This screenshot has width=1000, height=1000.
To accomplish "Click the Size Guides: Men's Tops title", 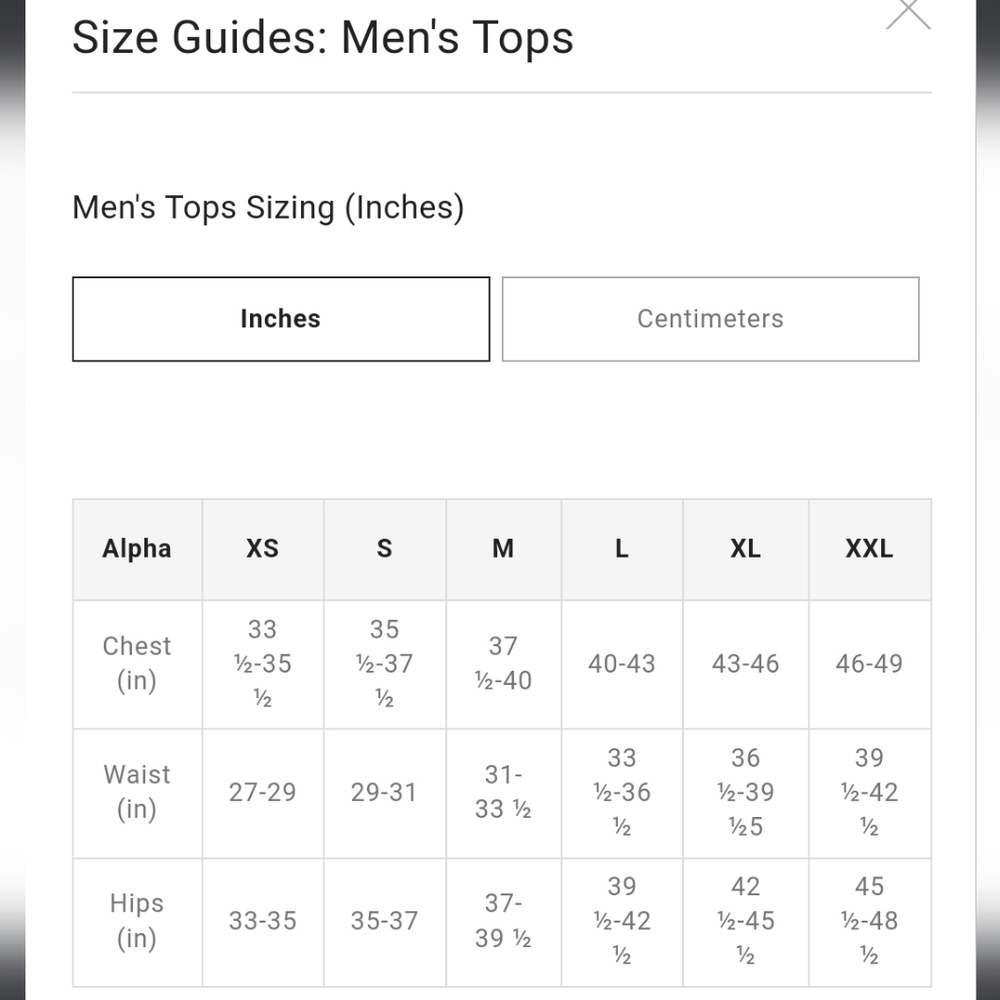I will coord(323,38).
